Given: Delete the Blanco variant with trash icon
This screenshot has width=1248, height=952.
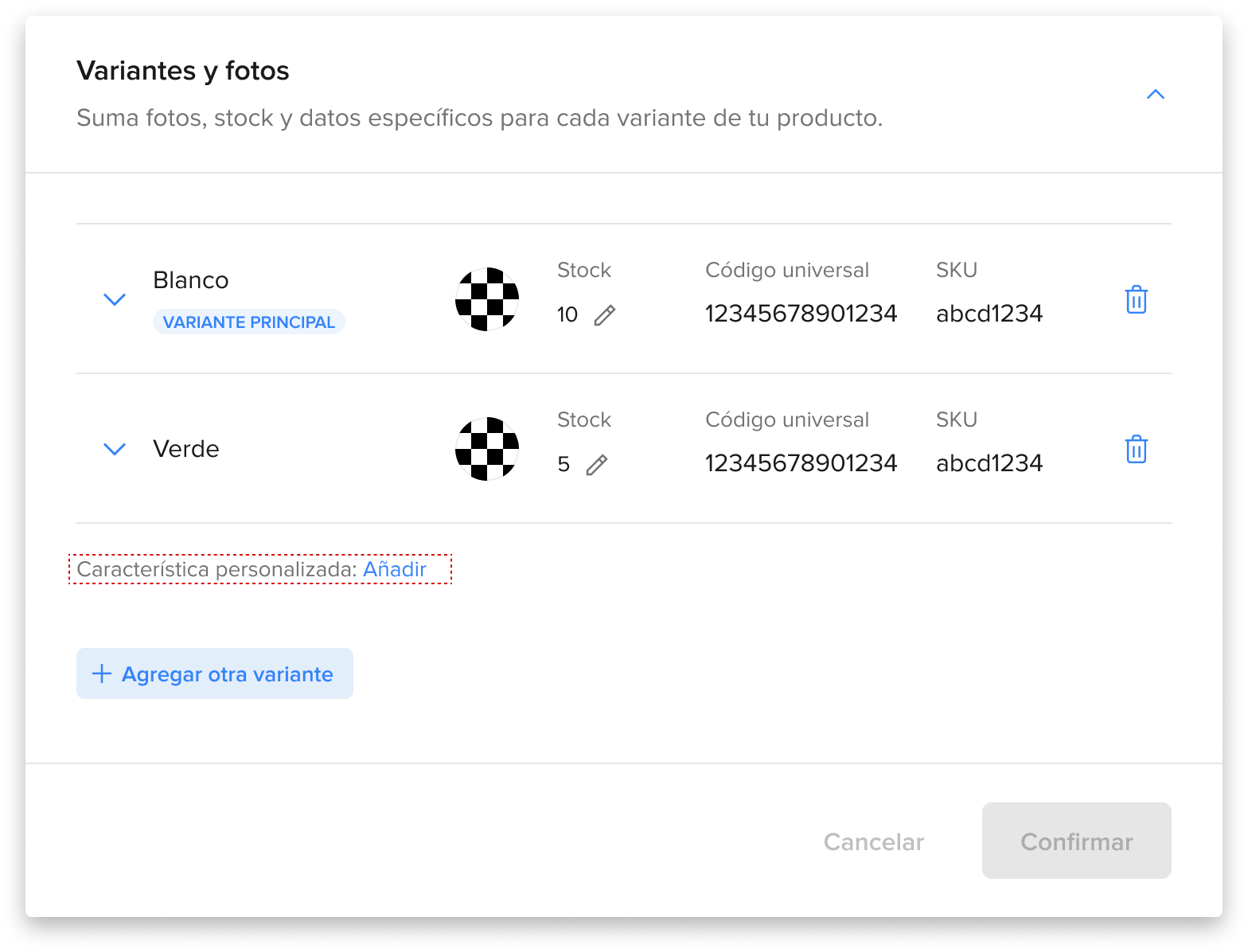Looking at the screenshot, I should point(1136,299).
